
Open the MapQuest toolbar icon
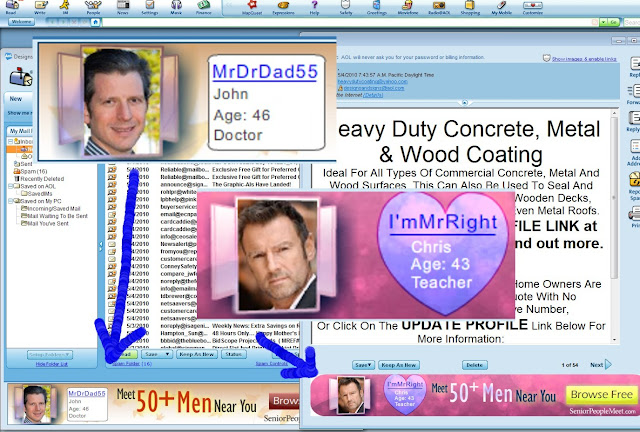(252, 6)
